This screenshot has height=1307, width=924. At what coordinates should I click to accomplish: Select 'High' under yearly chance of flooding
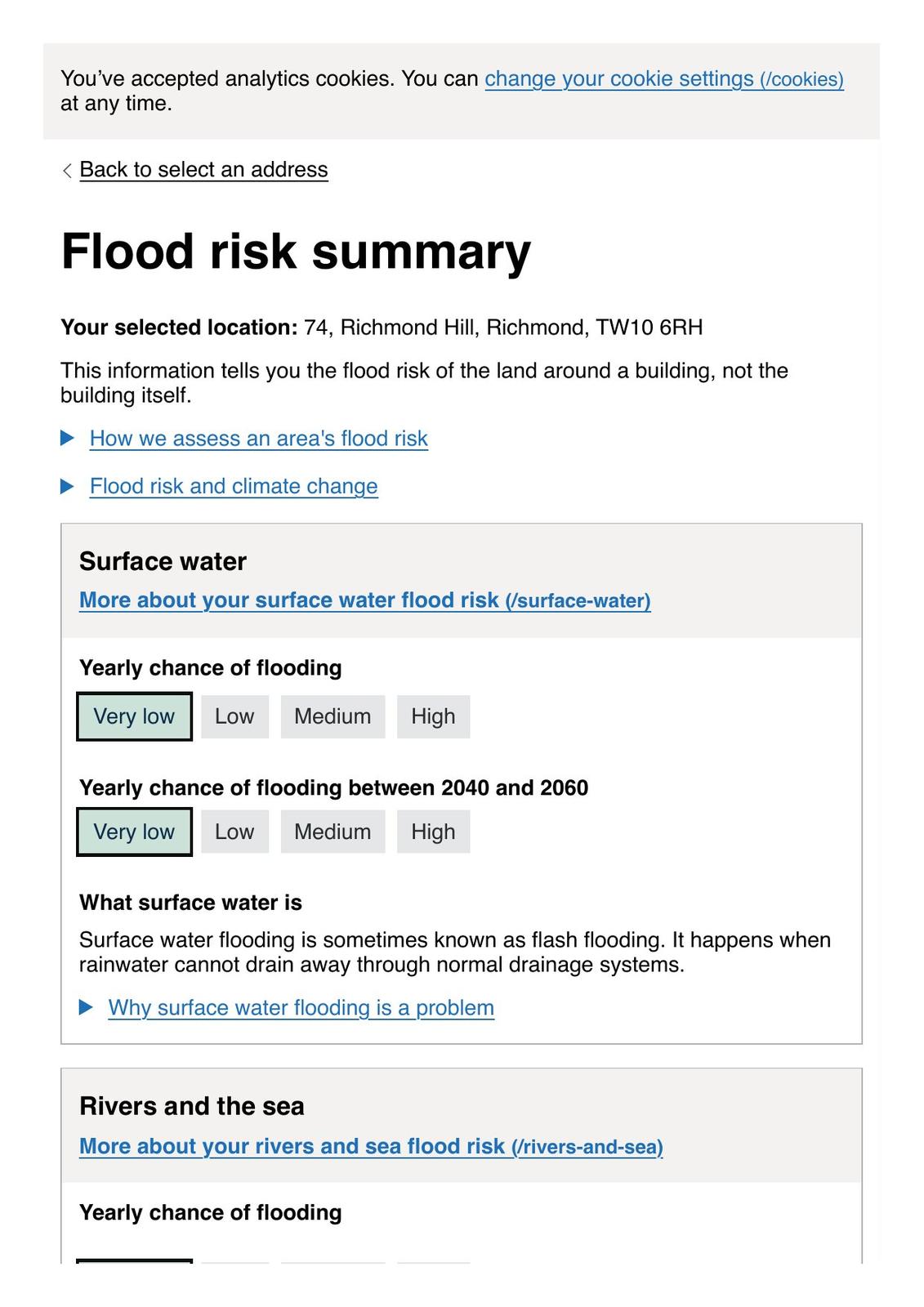pos(433,716)
